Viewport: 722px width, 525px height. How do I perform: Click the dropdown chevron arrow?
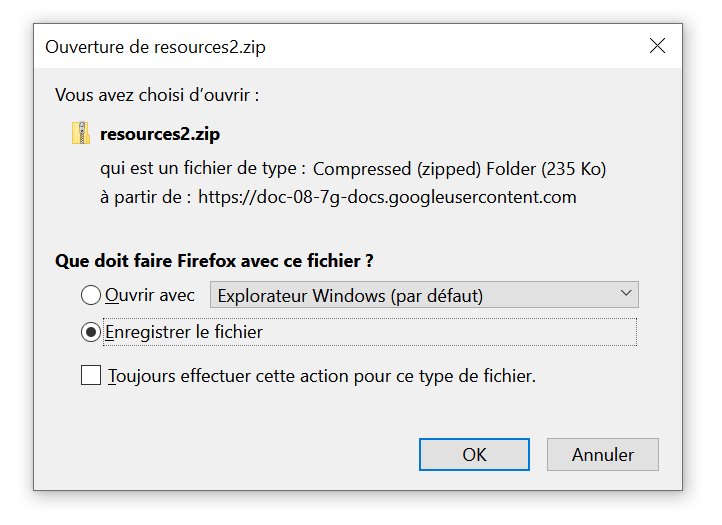tap(626, 293)
